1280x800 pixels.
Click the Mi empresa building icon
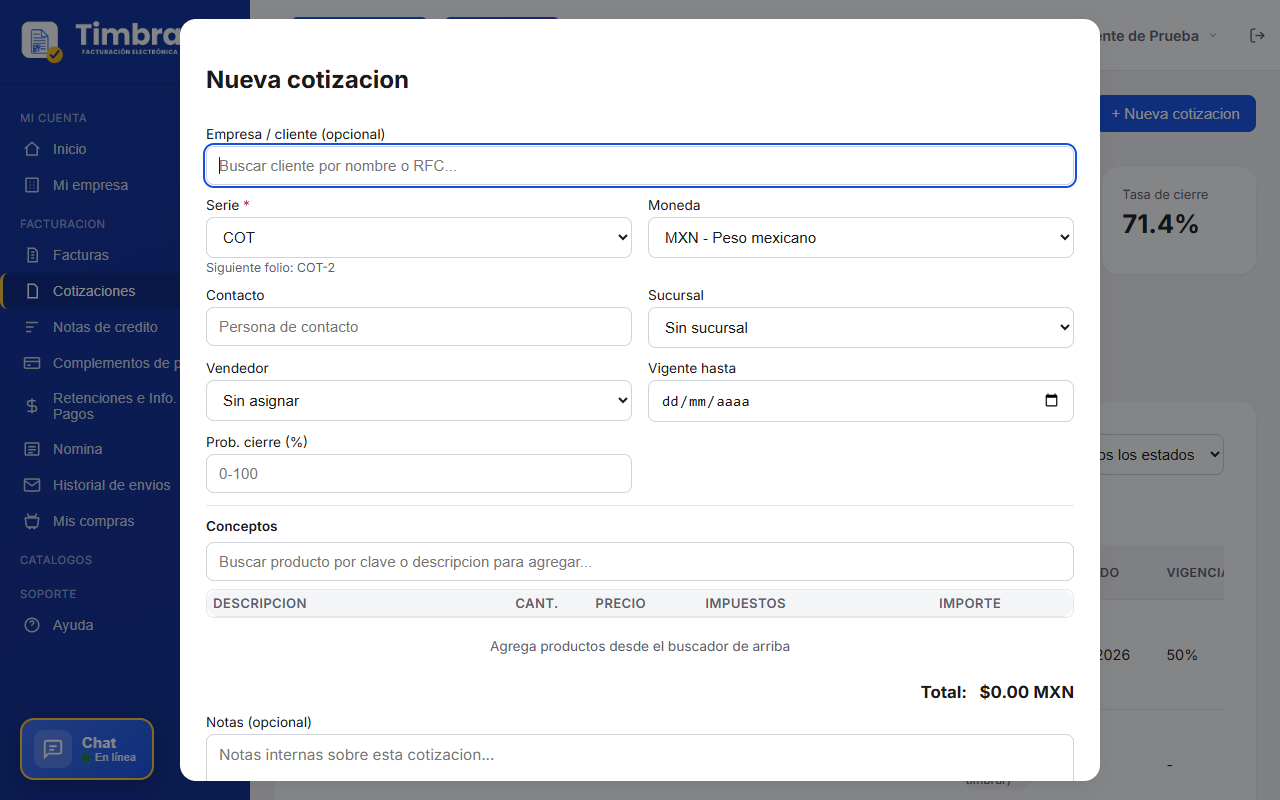[32, 185]
